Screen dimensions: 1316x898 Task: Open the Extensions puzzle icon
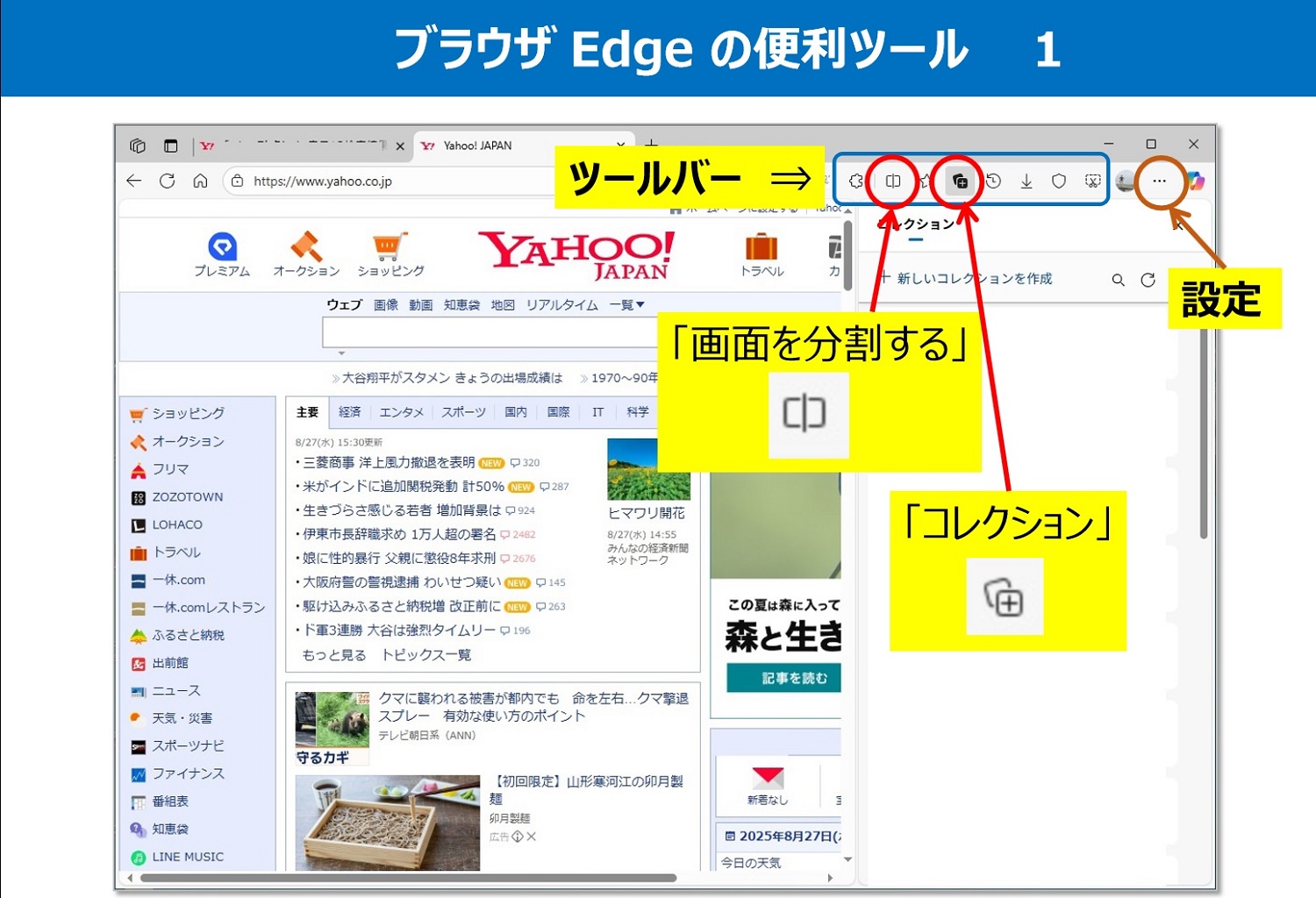[855, 182]
